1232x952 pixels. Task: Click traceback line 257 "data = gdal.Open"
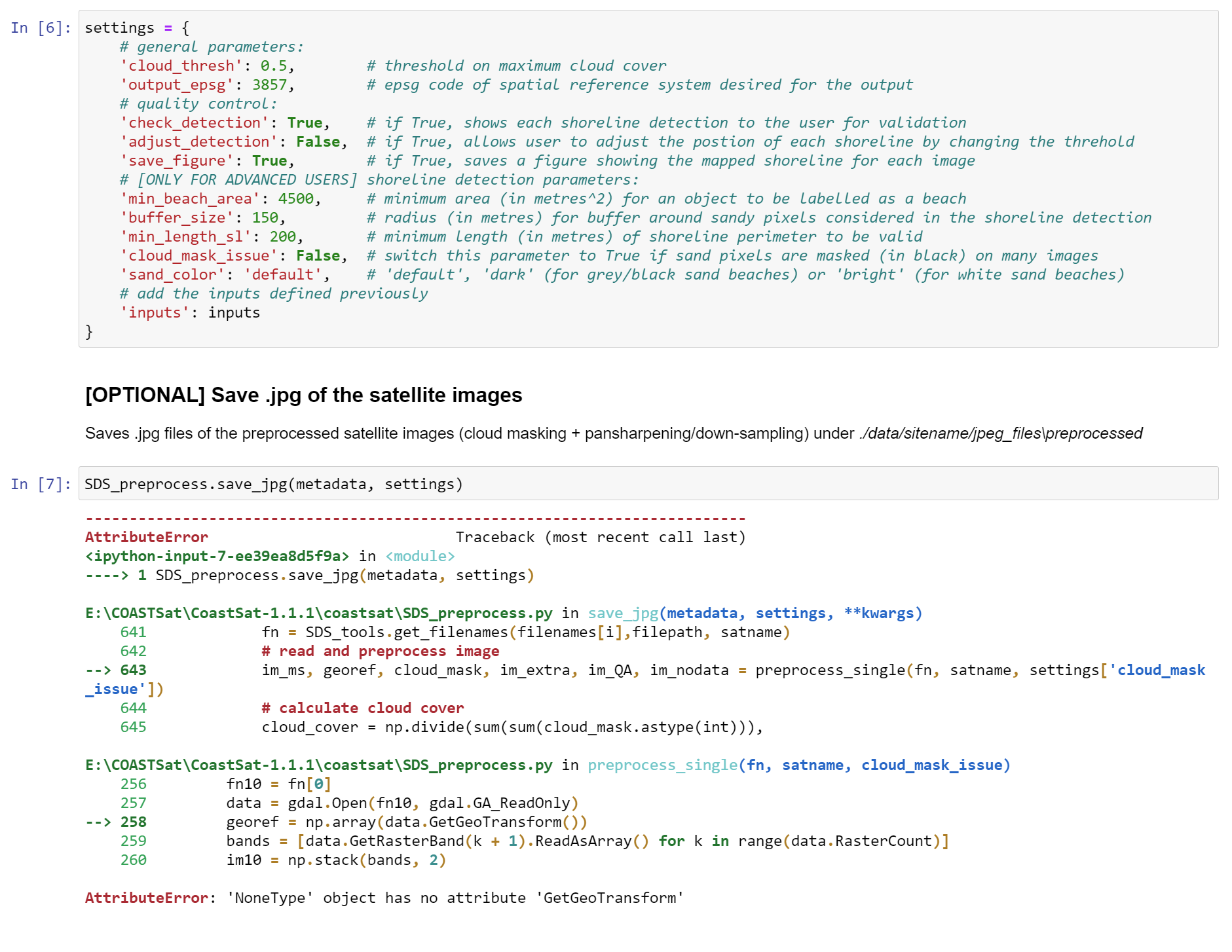[x=402, y=803]
